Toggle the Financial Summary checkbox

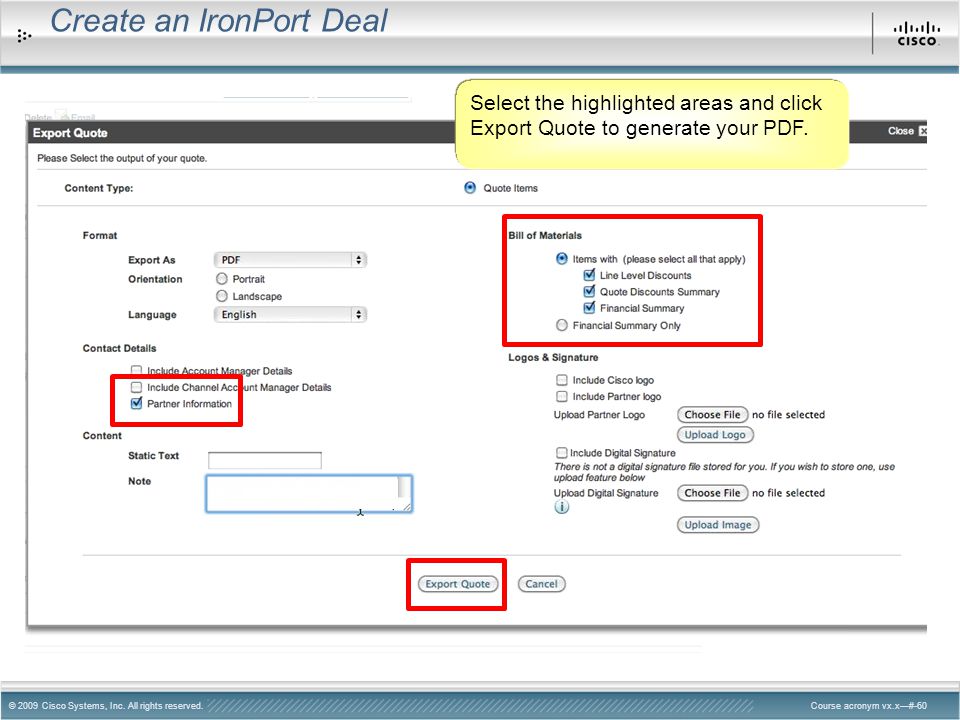pyautogui.click(x=589, y=307)
